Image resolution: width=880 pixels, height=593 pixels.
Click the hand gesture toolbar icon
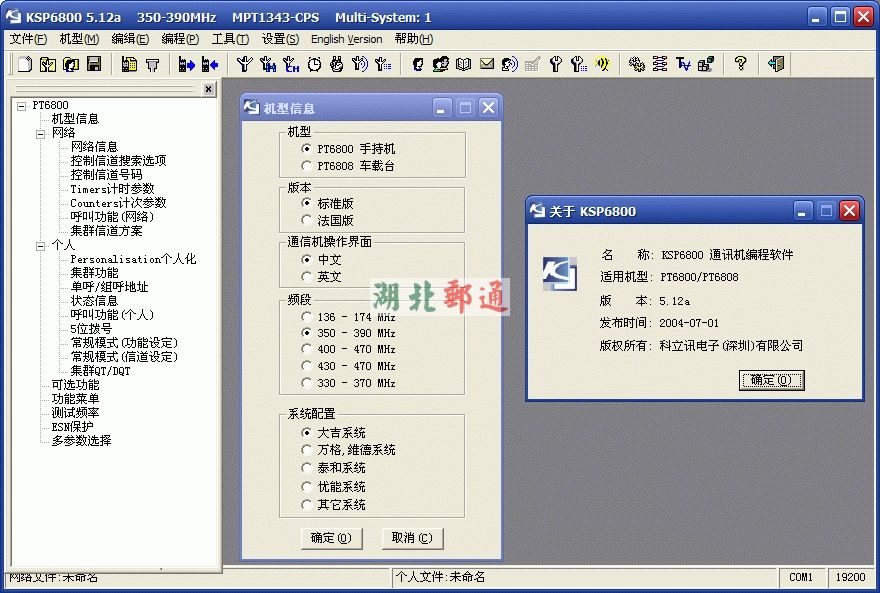(337, 64)
